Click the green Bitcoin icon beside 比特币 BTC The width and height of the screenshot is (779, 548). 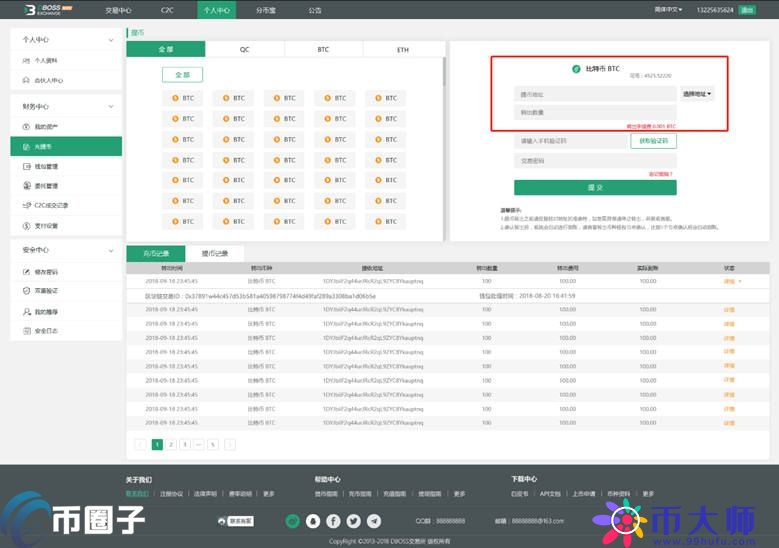pyautogui.click(x=576, y=69)
